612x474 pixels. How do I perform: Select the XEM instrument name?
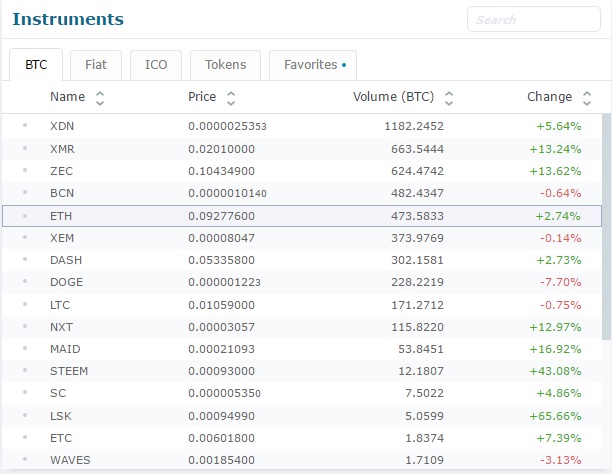[62, 238]
